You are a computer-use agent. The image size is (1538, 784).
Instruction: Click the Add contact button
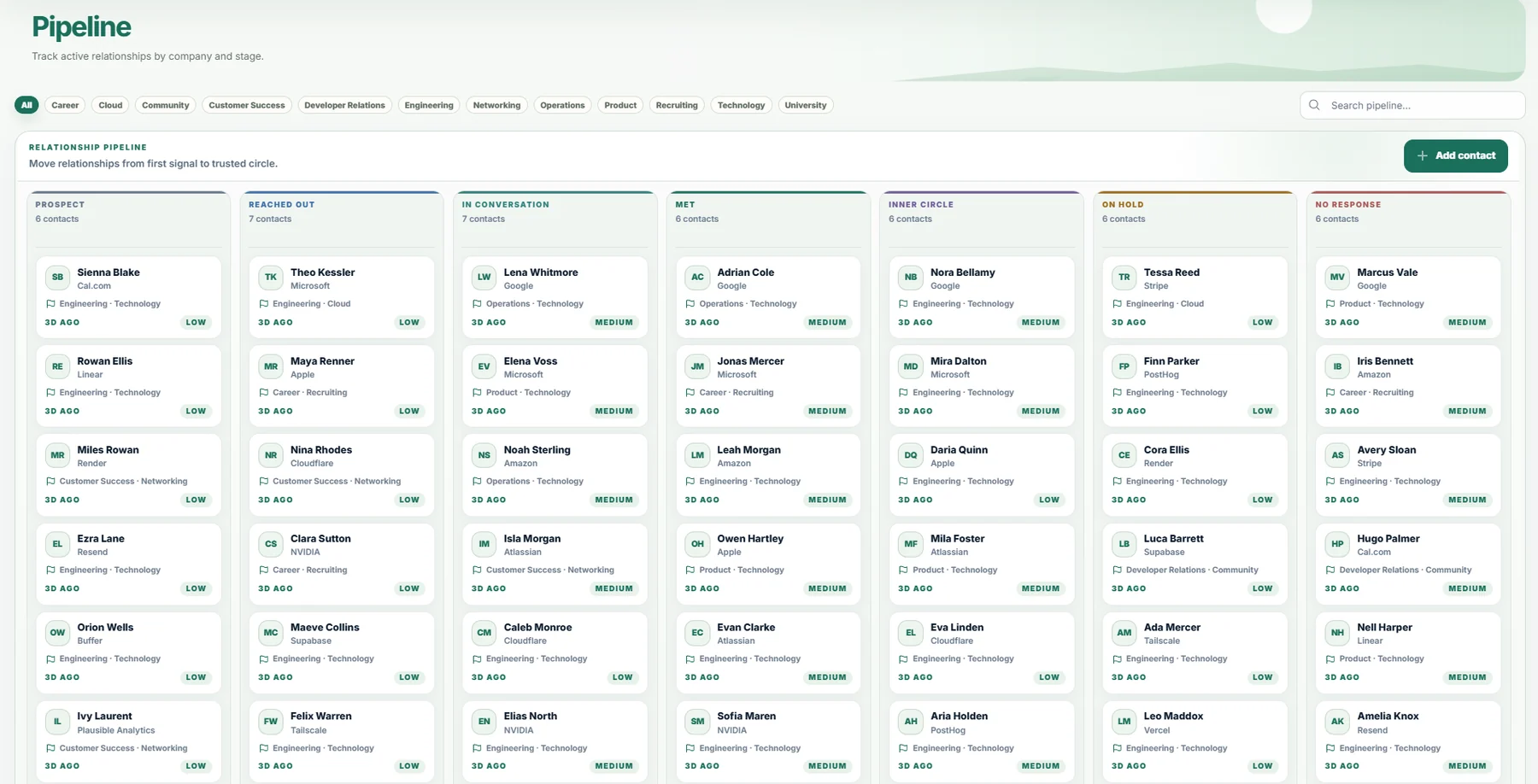coord(1455,155)
